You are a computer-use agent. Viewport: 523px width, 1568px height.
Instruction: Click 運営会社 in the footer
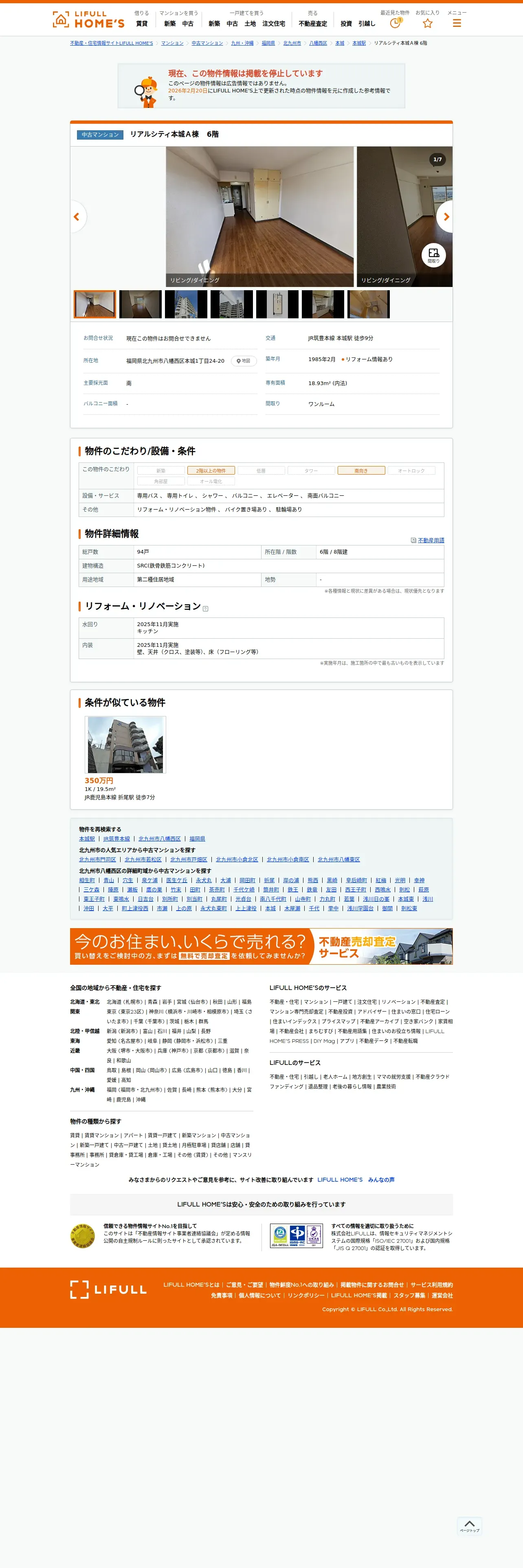click(442, 1295)
